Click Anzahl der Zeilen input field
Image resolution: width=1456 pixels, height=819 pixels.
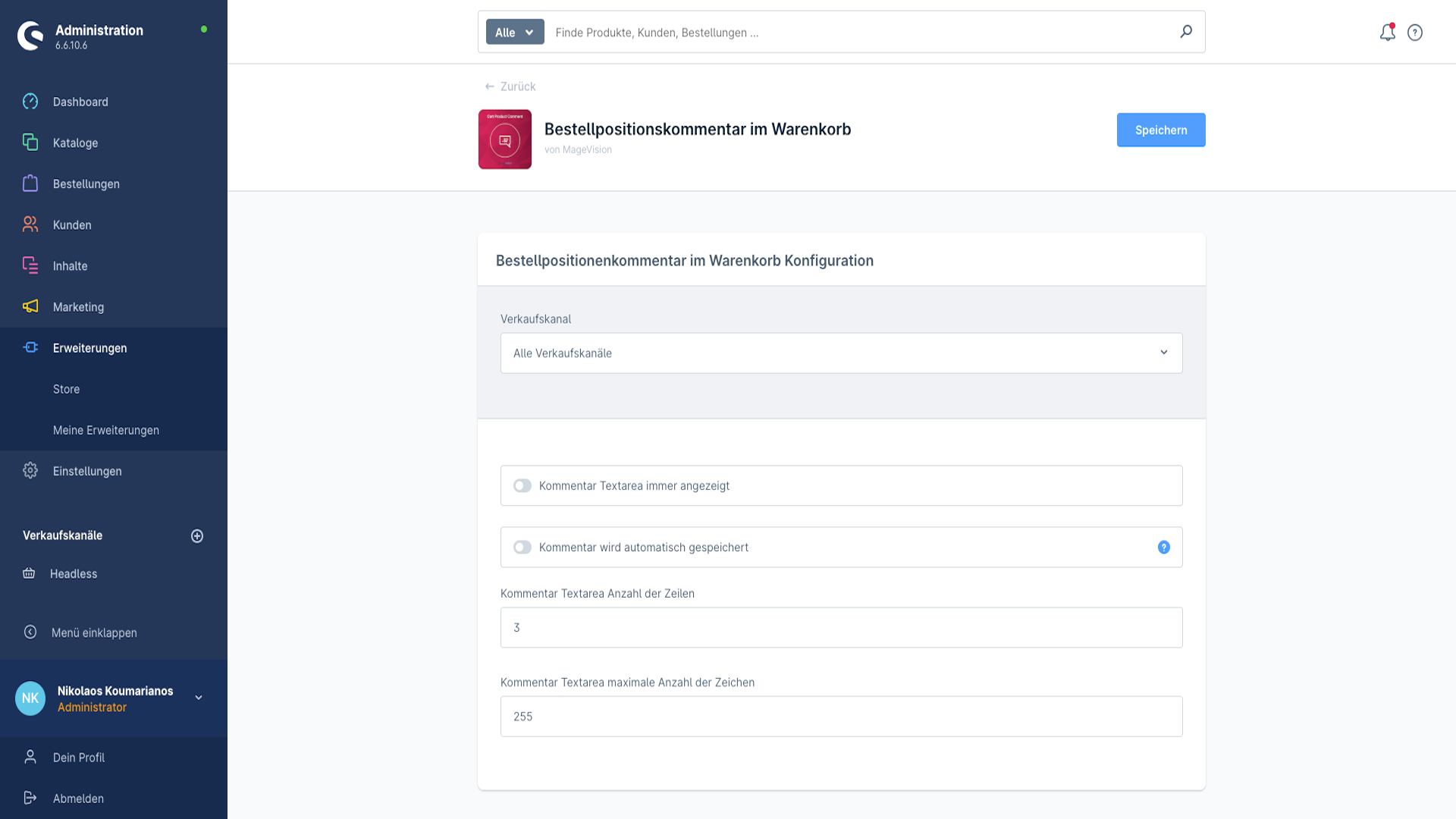coord(841,628)
